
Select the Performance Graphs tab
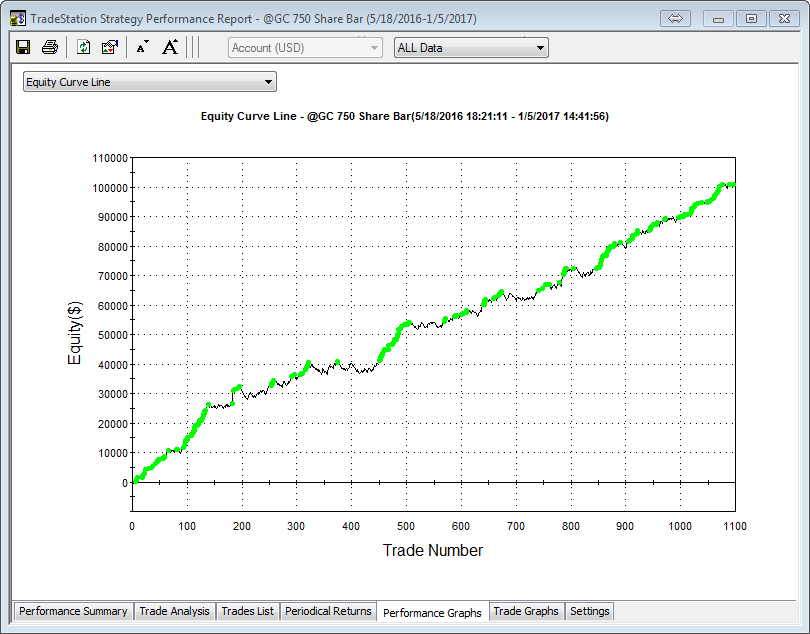(x=432, y=612)
